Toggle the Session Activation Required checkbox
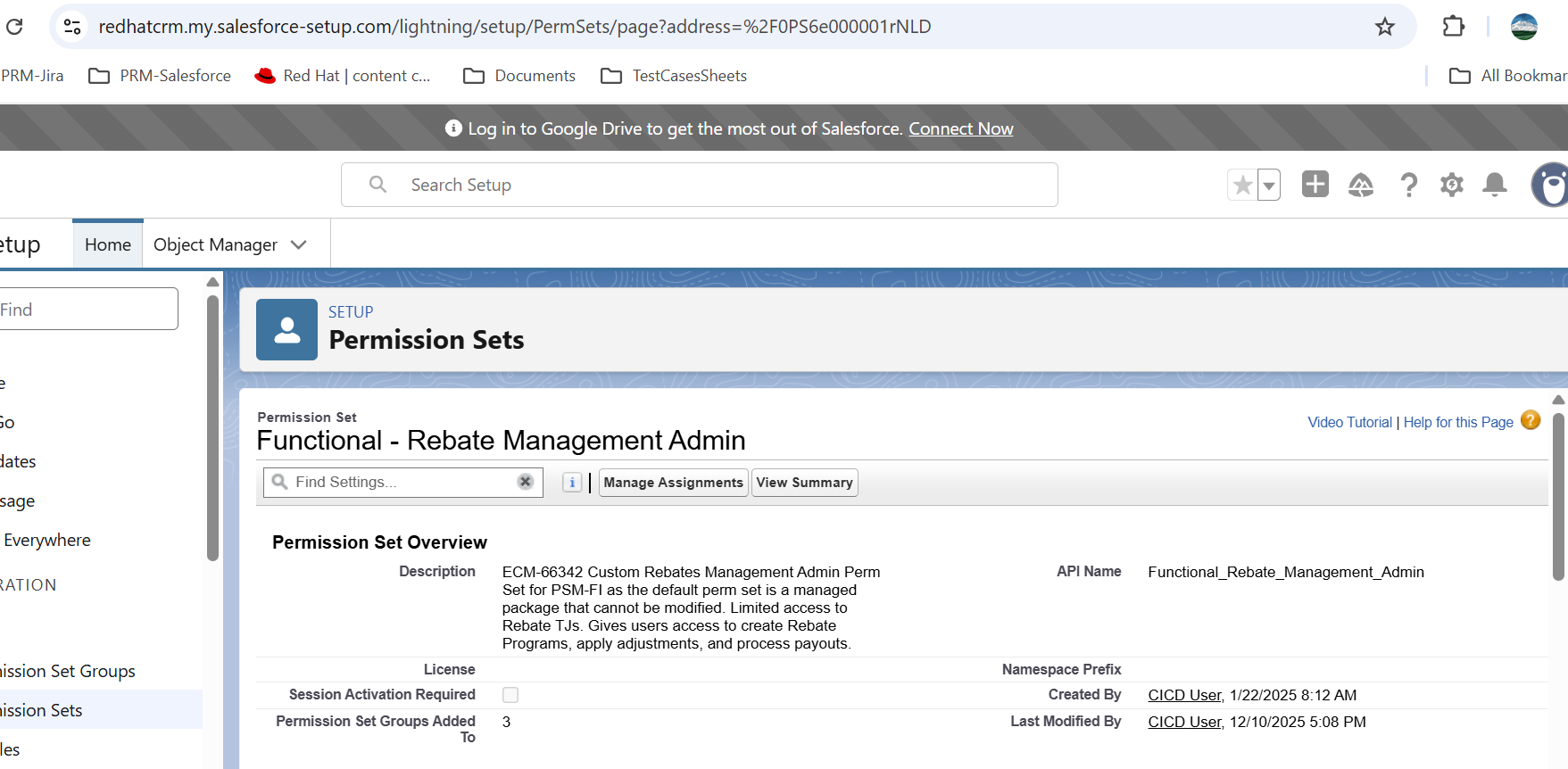The width and height of the screenshot is (1568, 769). click(510, 695)
